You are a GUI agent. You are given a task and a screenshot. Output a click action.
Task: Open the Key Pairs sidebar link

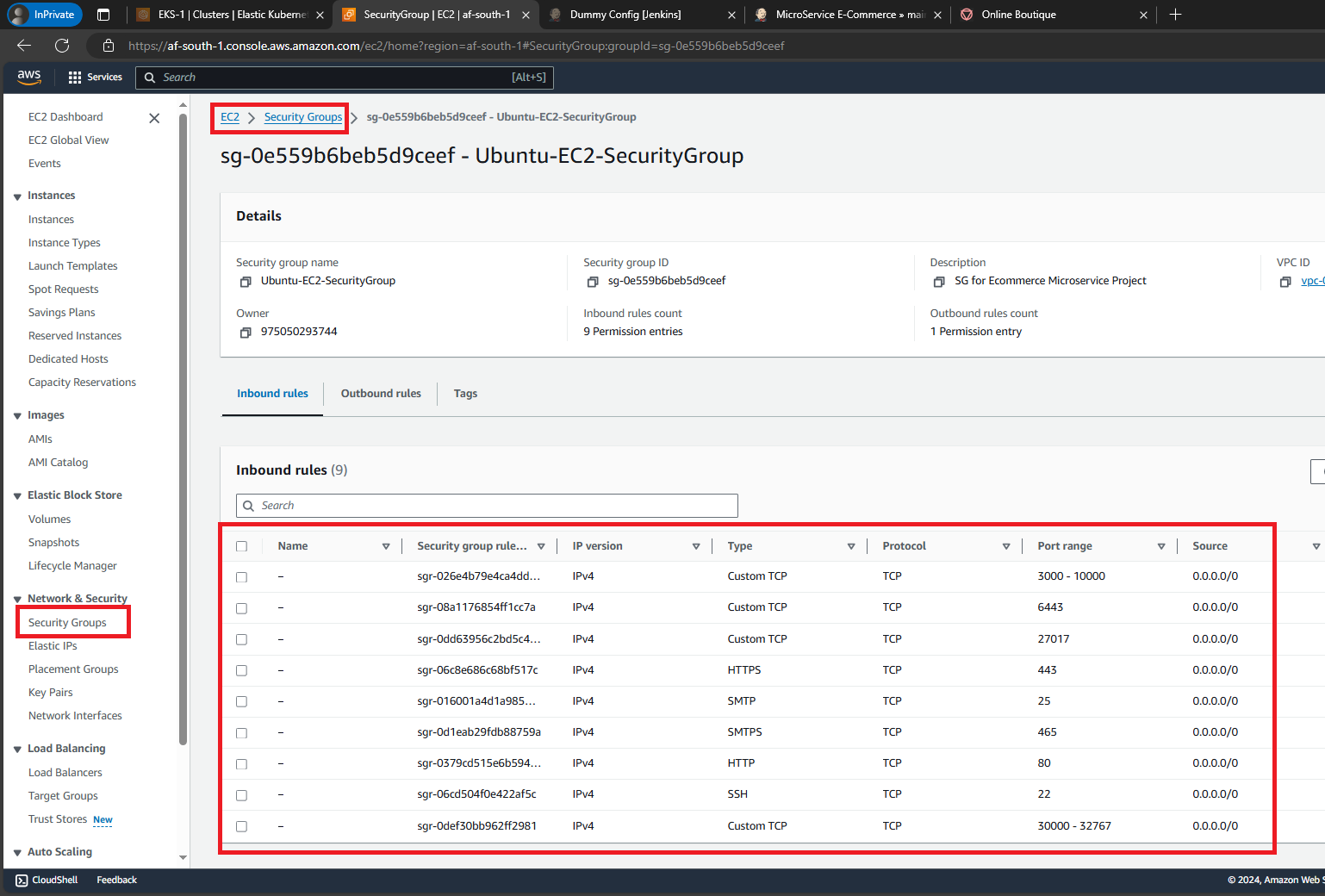[51, 693]
